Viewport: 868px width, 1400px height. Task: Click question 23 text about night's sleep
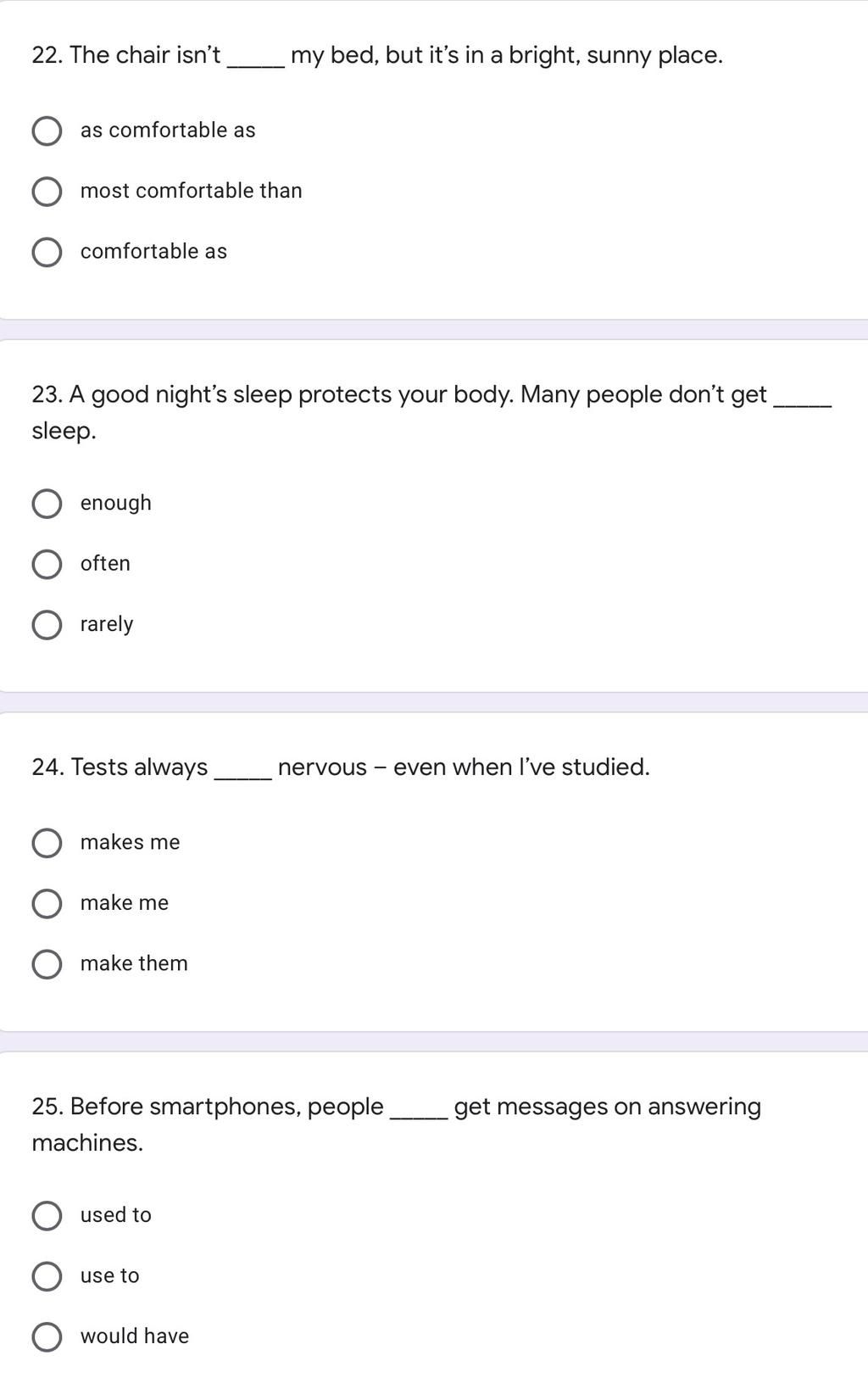431,412
